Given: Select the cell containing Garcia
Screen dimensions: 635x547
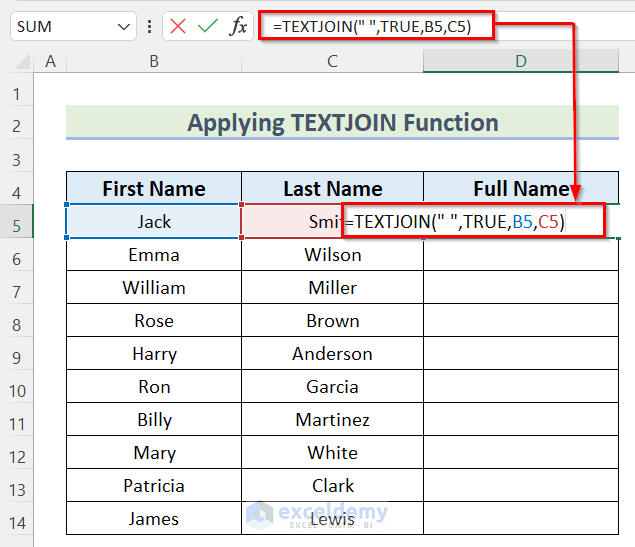Looking at the screenshot, I should (x=332, y=387).
